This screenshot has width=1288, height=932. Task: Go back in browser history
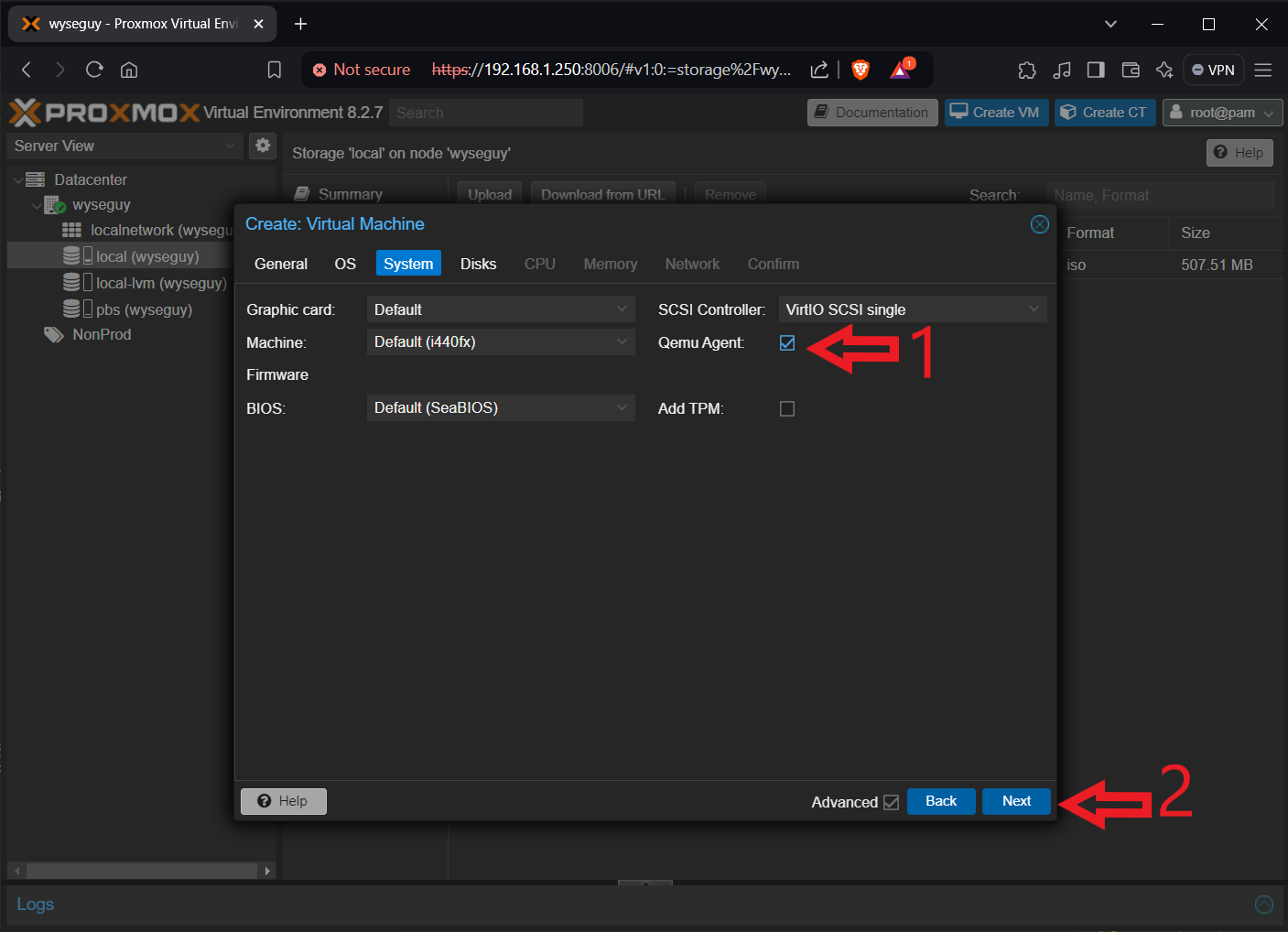pos(27,70)
